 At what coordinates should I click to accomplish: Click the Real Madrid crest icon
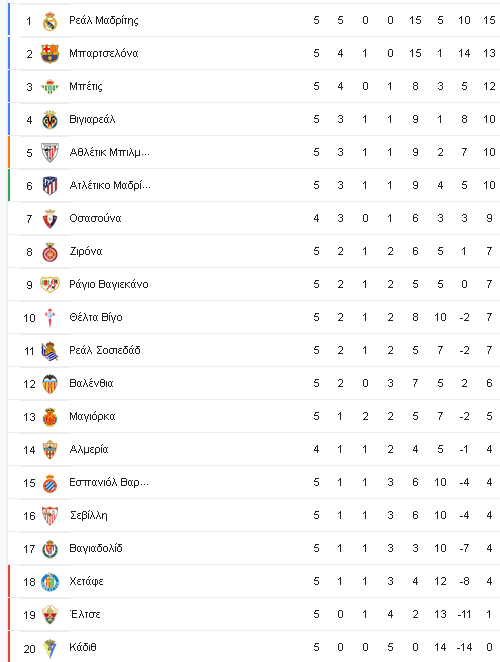[50, 21]
